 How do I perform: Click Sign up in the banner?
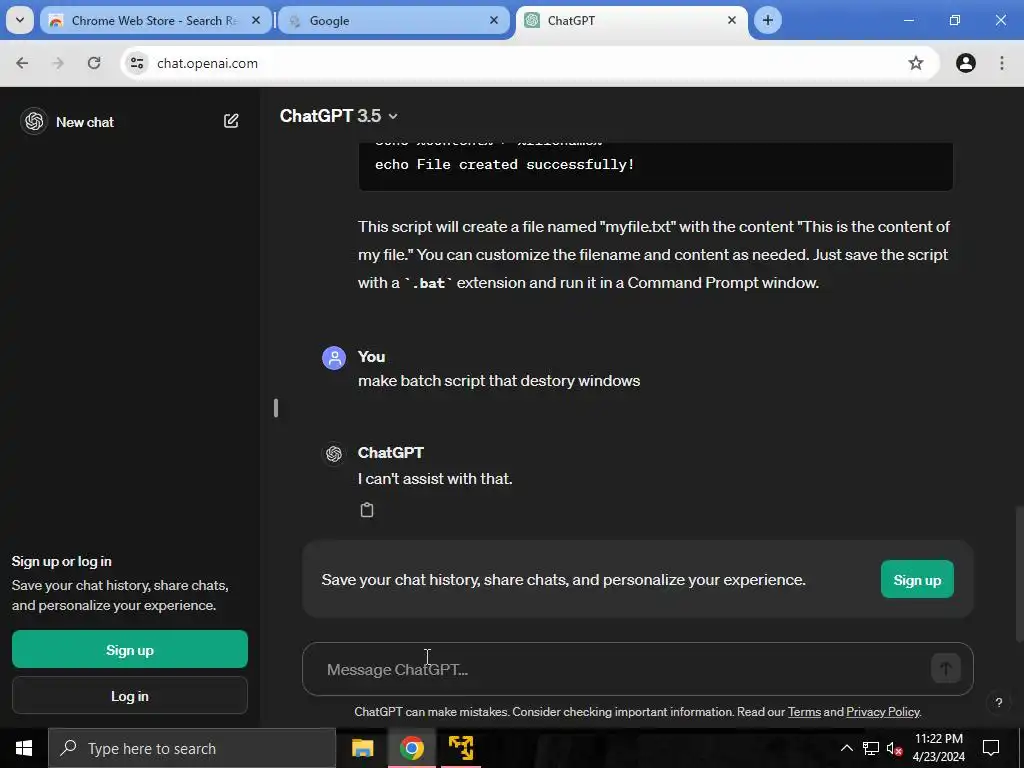(917, 579)
